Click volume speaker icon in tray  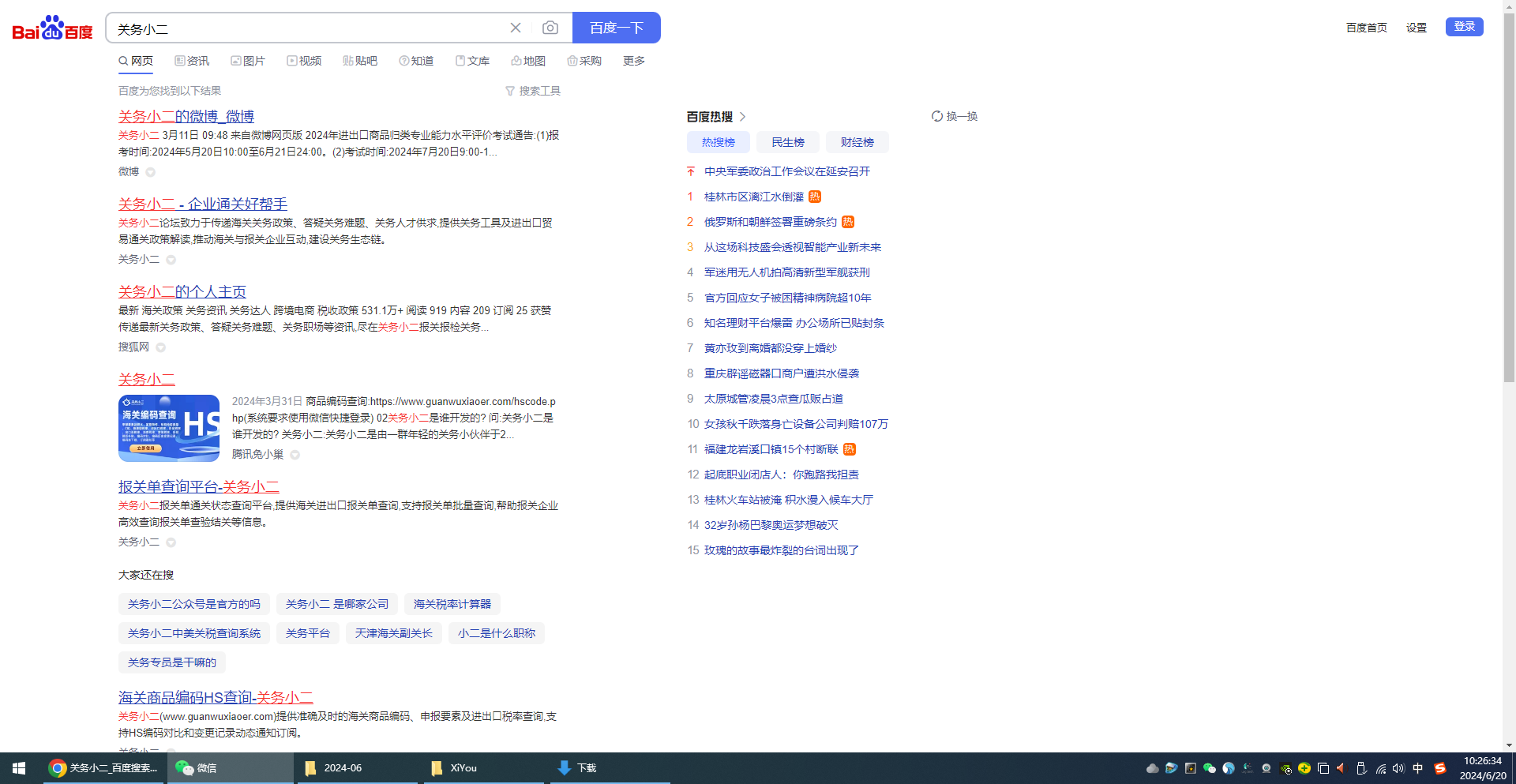[1398, 768]
